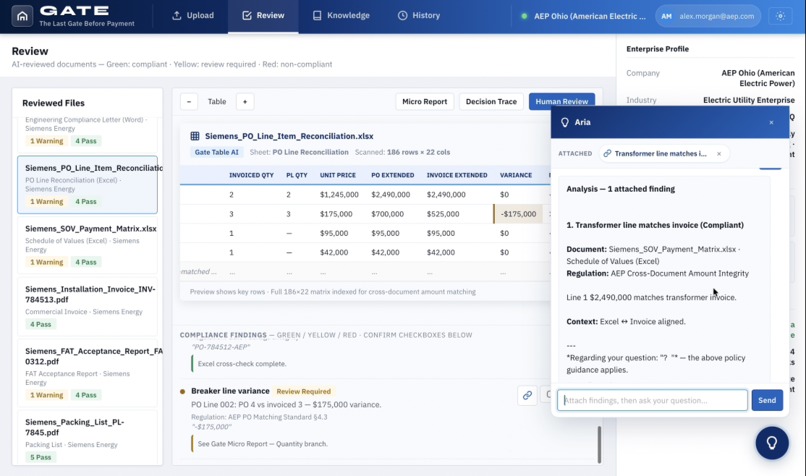Click the Review Required badge
Screen dimensions: 806x476
pos(304,392)
